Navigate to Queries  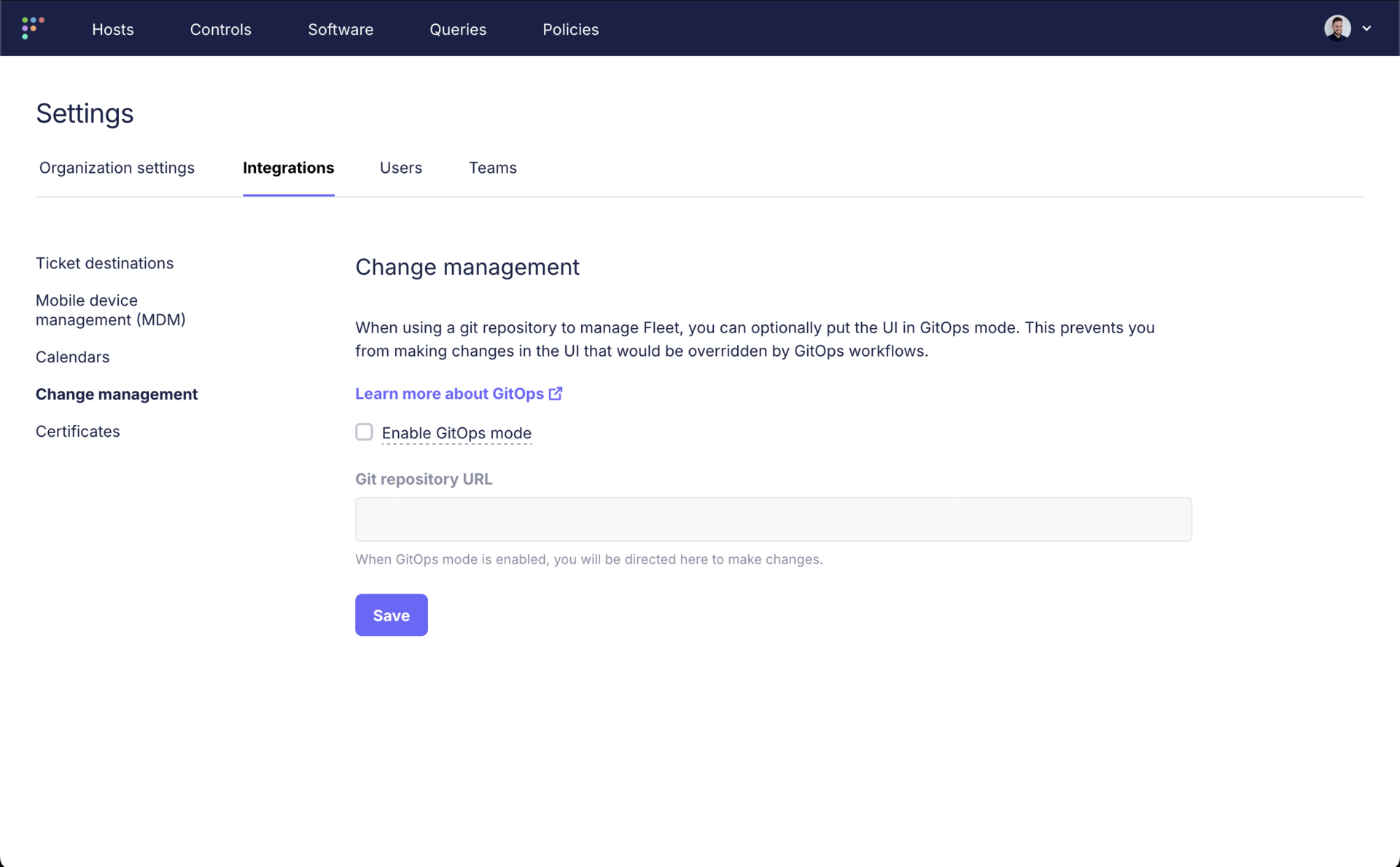point(458,29)
